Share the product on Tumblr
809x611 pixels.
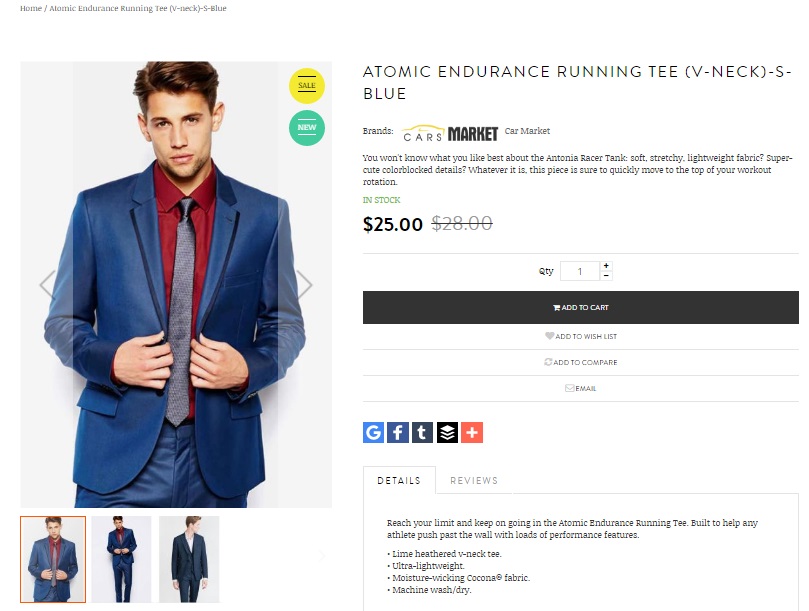click(x=423, y=432)
